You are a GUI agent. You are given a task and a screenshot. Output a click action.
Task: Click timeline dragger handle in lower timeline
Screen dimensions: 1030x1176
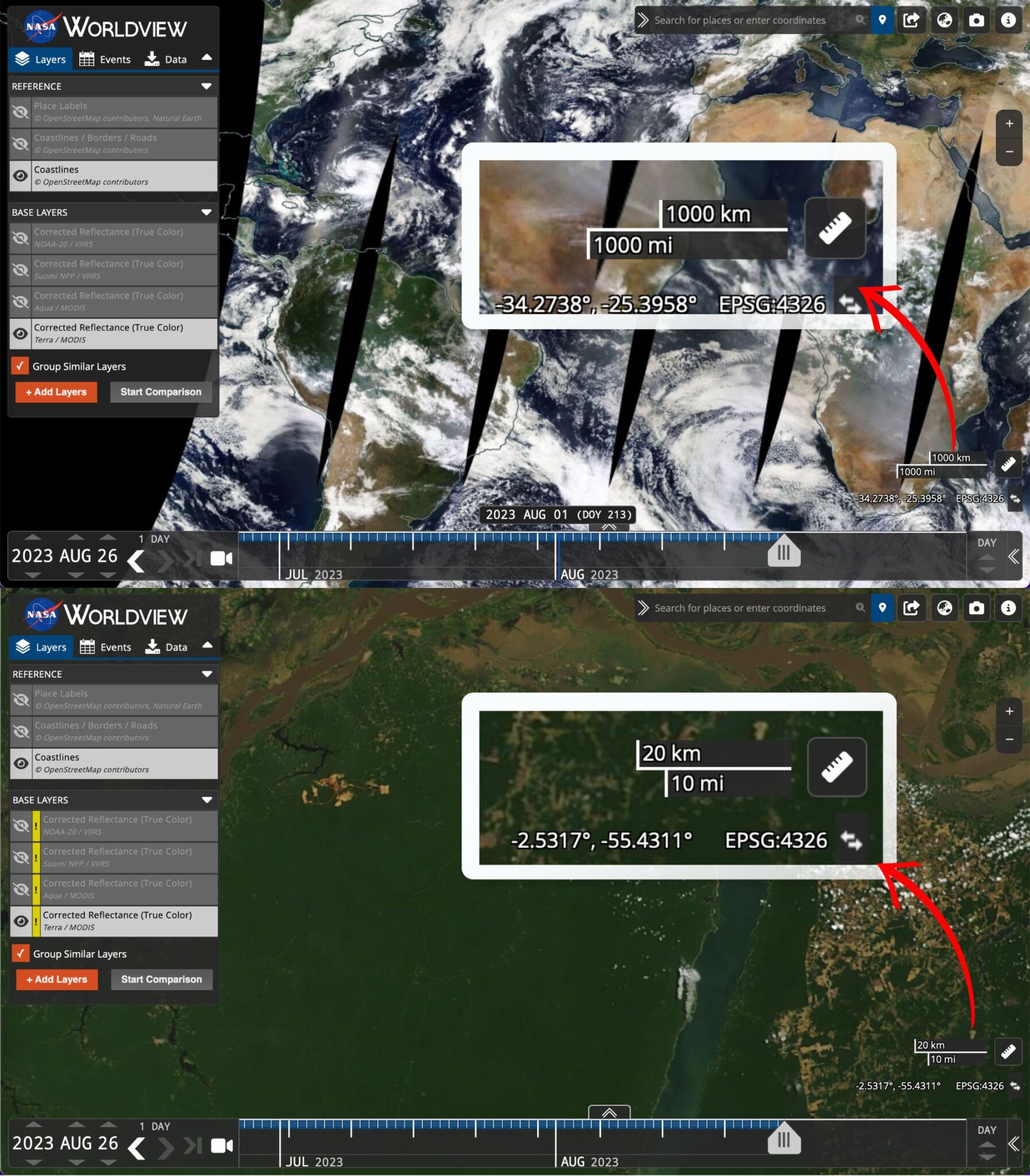(784, 1139)
